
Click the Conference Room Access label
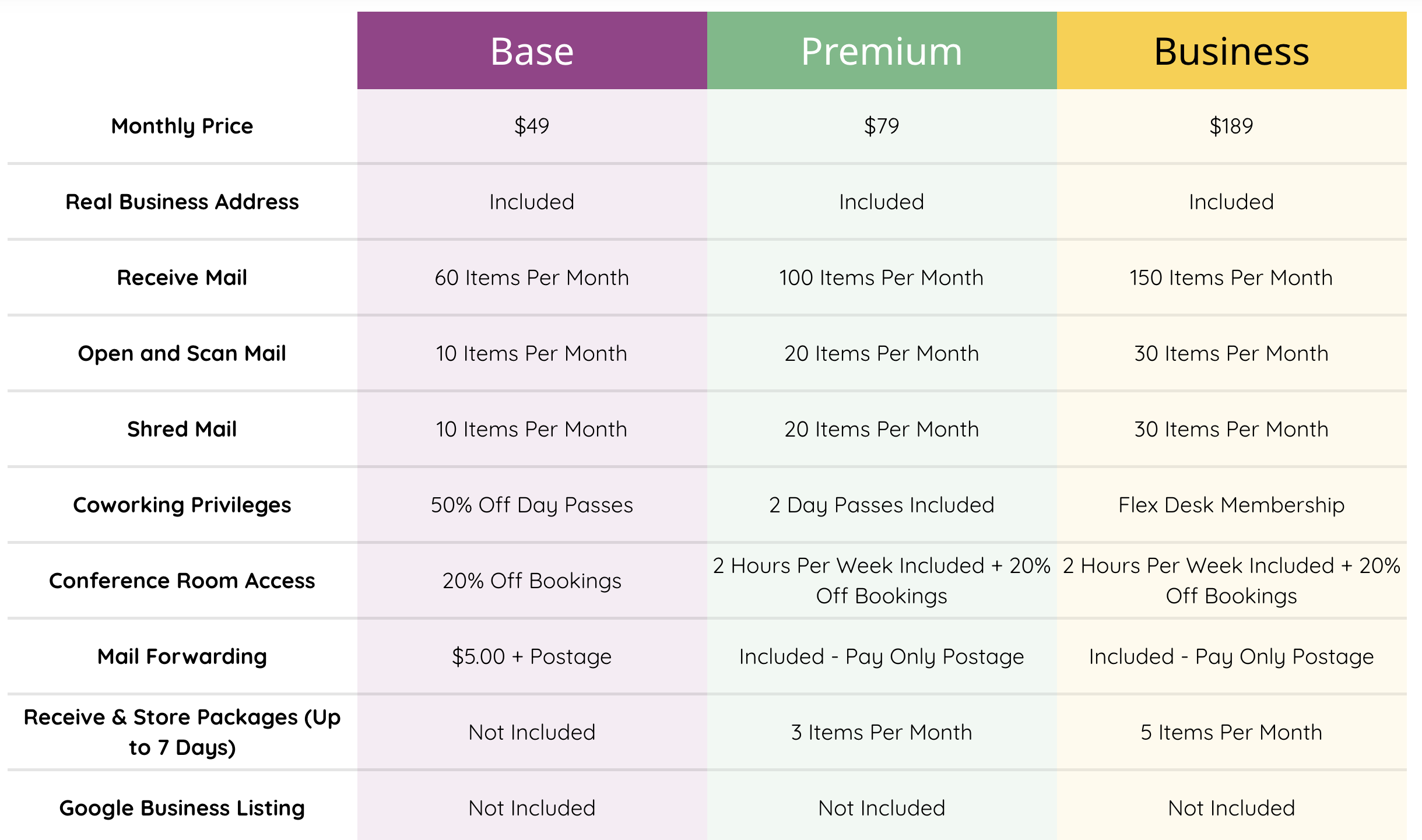[x=182, y=581]
